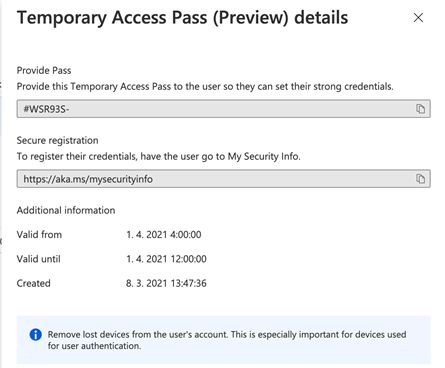Click the blue information icon
The height and width of the screenshot is (368, 445).
pyautogui.click(x=36, y=334)
